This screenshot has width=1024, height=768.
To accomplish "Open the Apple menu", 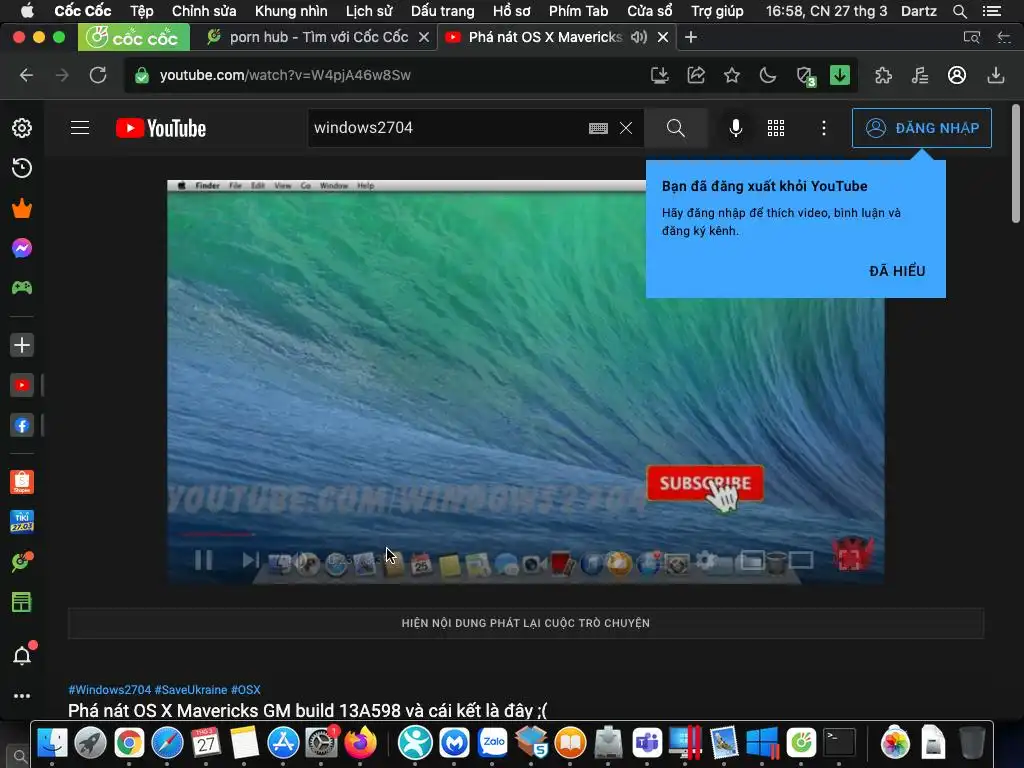I will tap(27, 10).
